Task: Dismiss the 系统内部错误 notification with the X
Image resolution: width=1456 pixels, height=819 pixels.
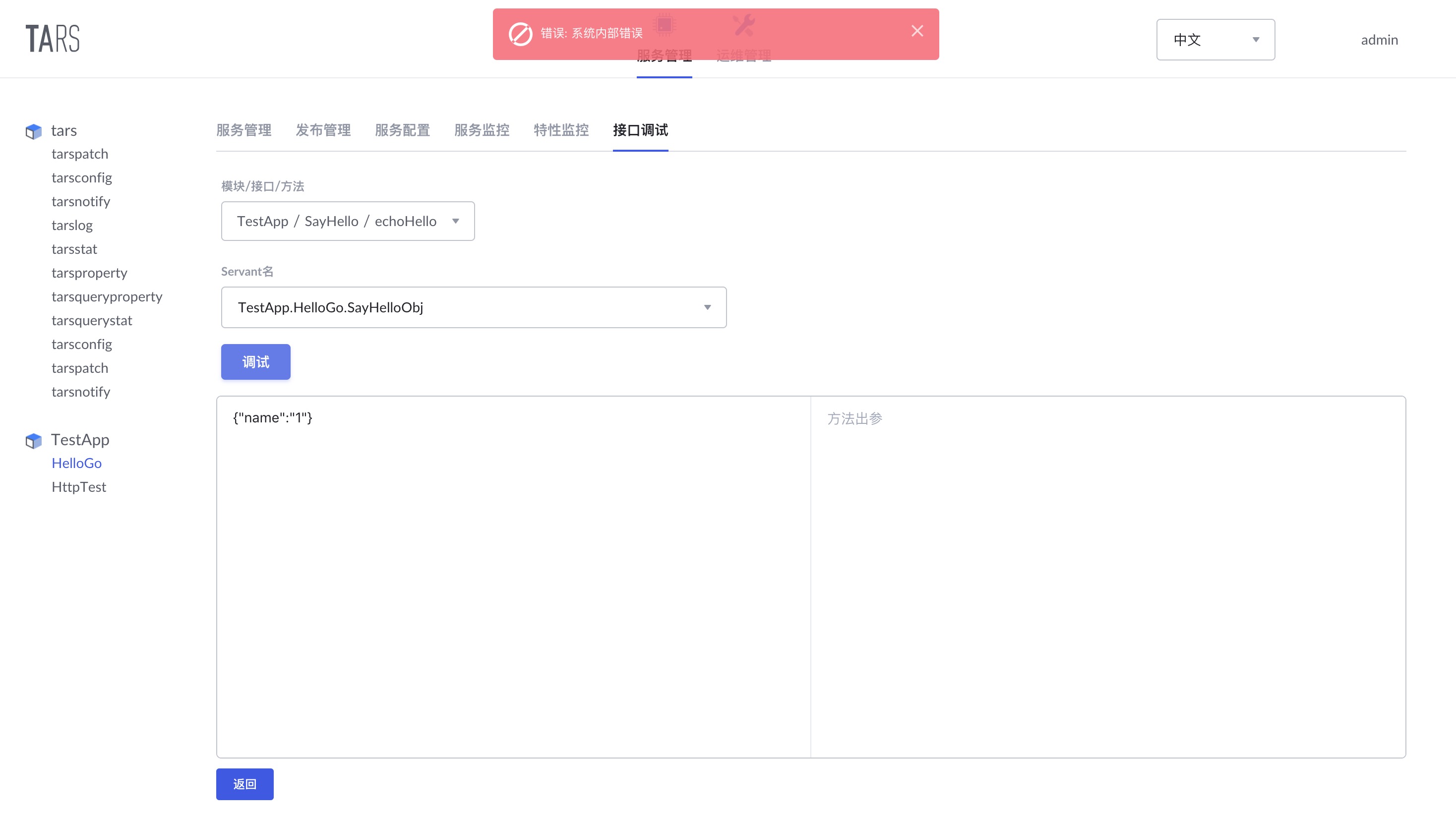Action: 917,31
